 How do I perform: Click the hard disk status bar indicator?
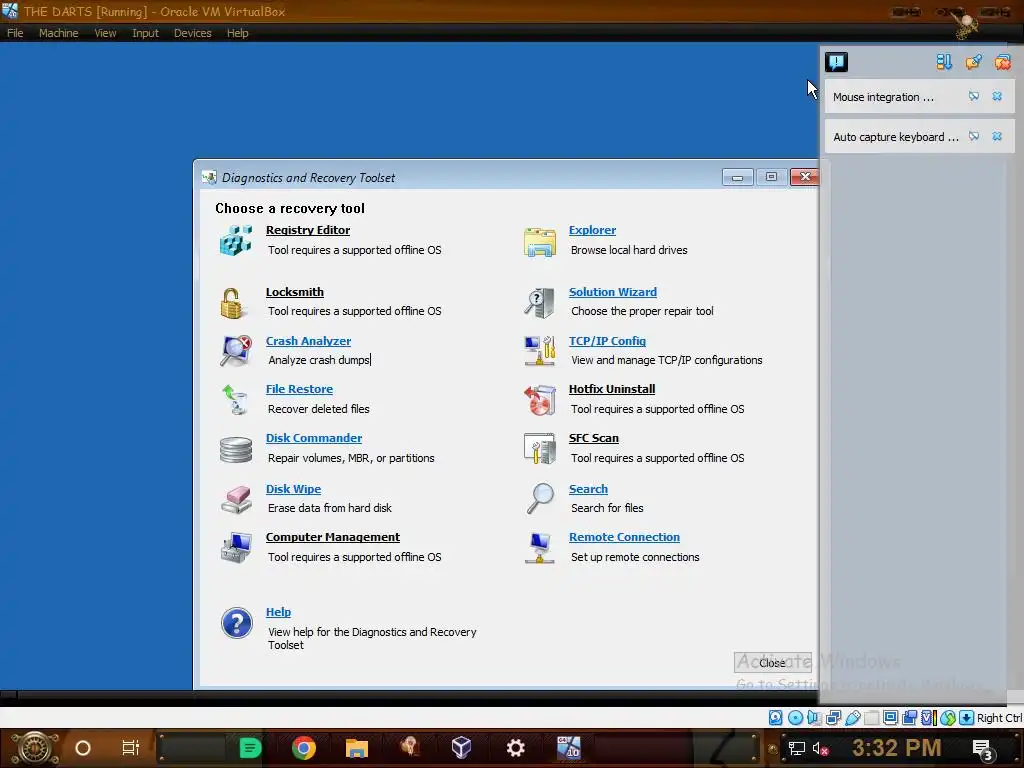point(775,718)
